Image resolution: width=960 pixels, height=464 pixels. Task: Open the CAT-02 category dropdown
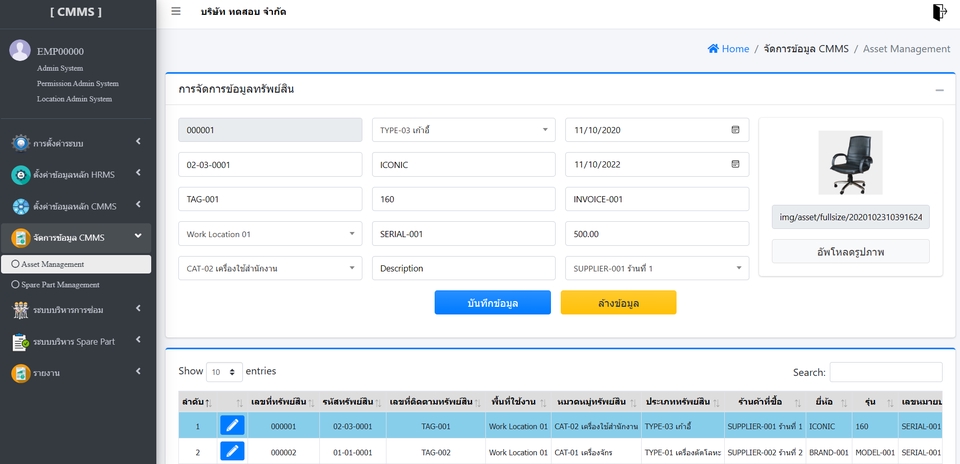[x=270, y=268]
